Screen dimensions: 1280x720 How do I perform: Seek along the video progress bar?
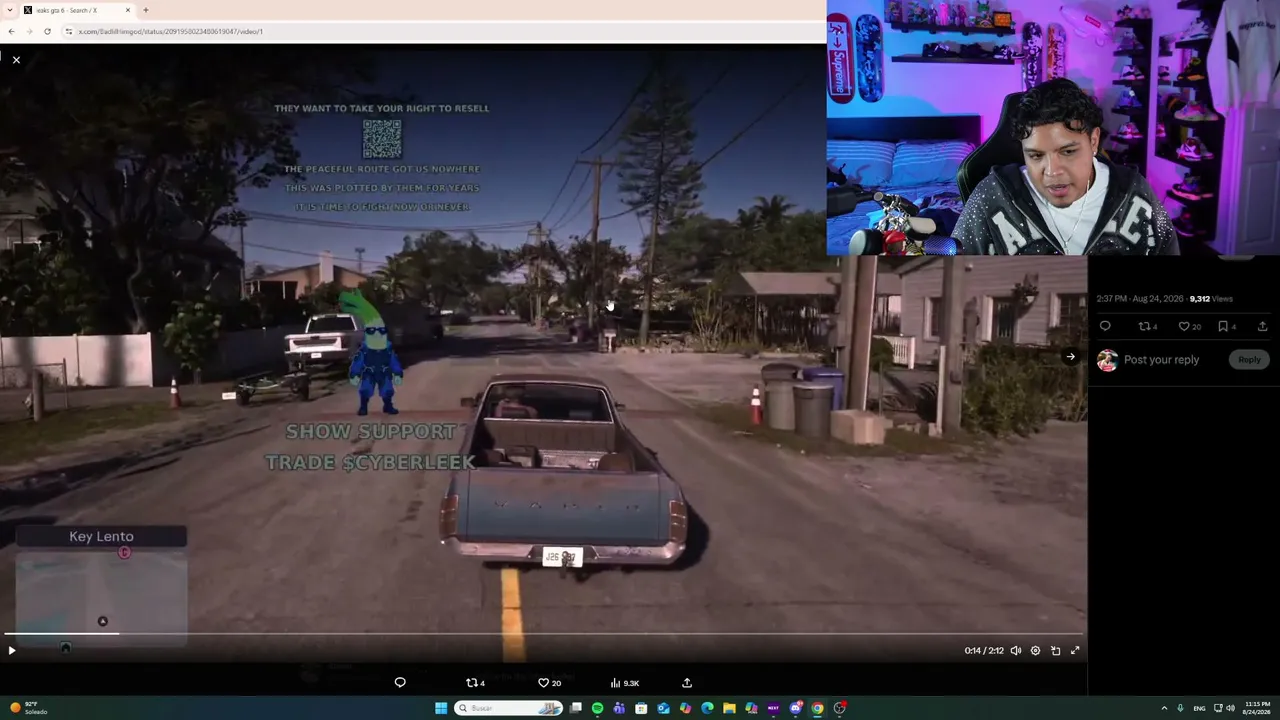542,634
